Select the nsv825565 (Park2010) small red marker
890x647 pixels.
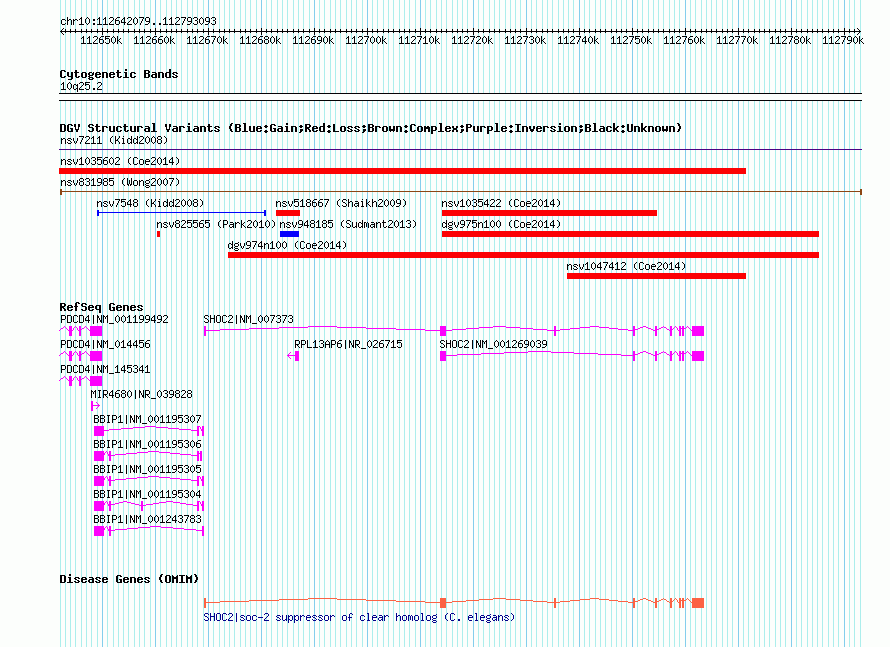pyautogui.click(x=158, y=234)
